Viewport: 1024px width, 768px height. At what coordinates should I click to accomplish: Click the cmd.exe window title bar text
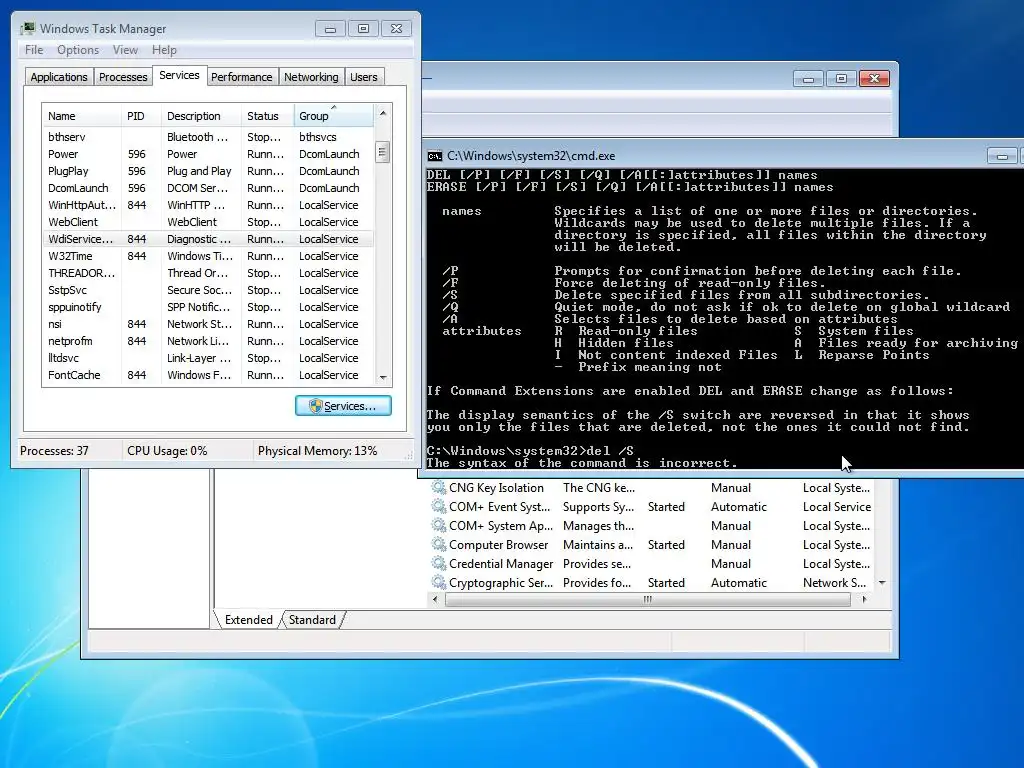[x=531, y=156]
